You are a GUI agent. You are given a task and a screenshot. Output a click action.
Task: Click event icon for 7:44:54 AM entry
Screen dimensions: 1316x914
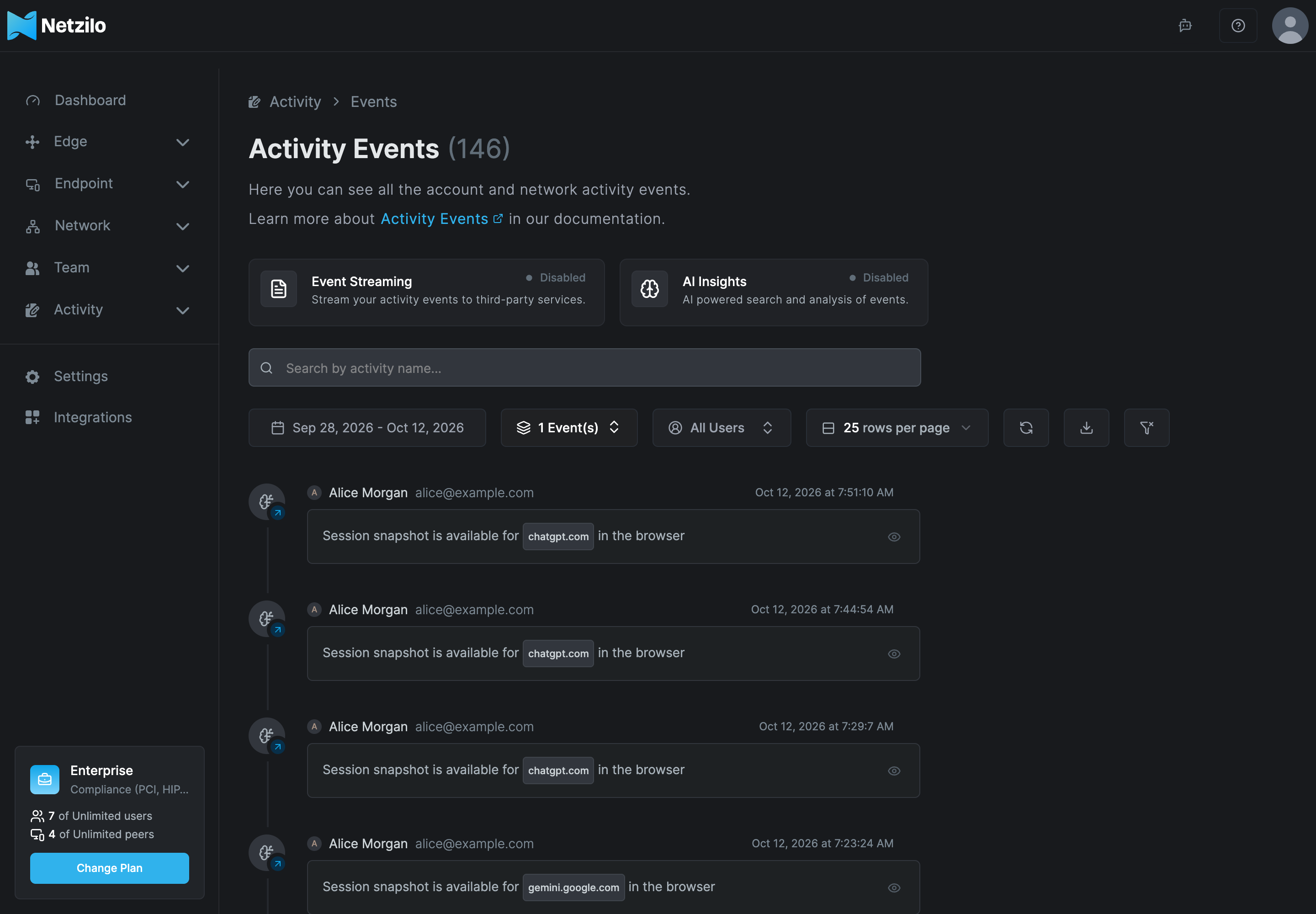pyautogui.click(x=267, y=619)
